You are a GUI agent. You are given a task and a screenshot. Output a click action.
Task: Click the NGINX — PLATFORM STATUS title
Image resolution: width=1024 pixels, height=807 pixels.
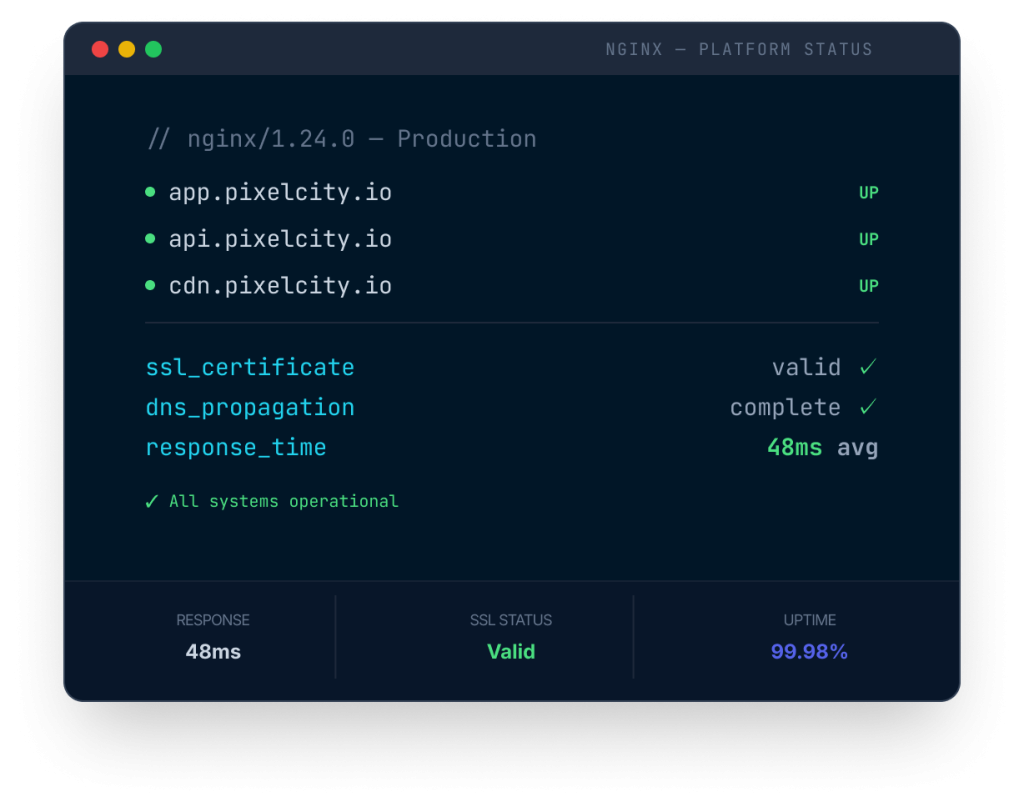[739, 49]
